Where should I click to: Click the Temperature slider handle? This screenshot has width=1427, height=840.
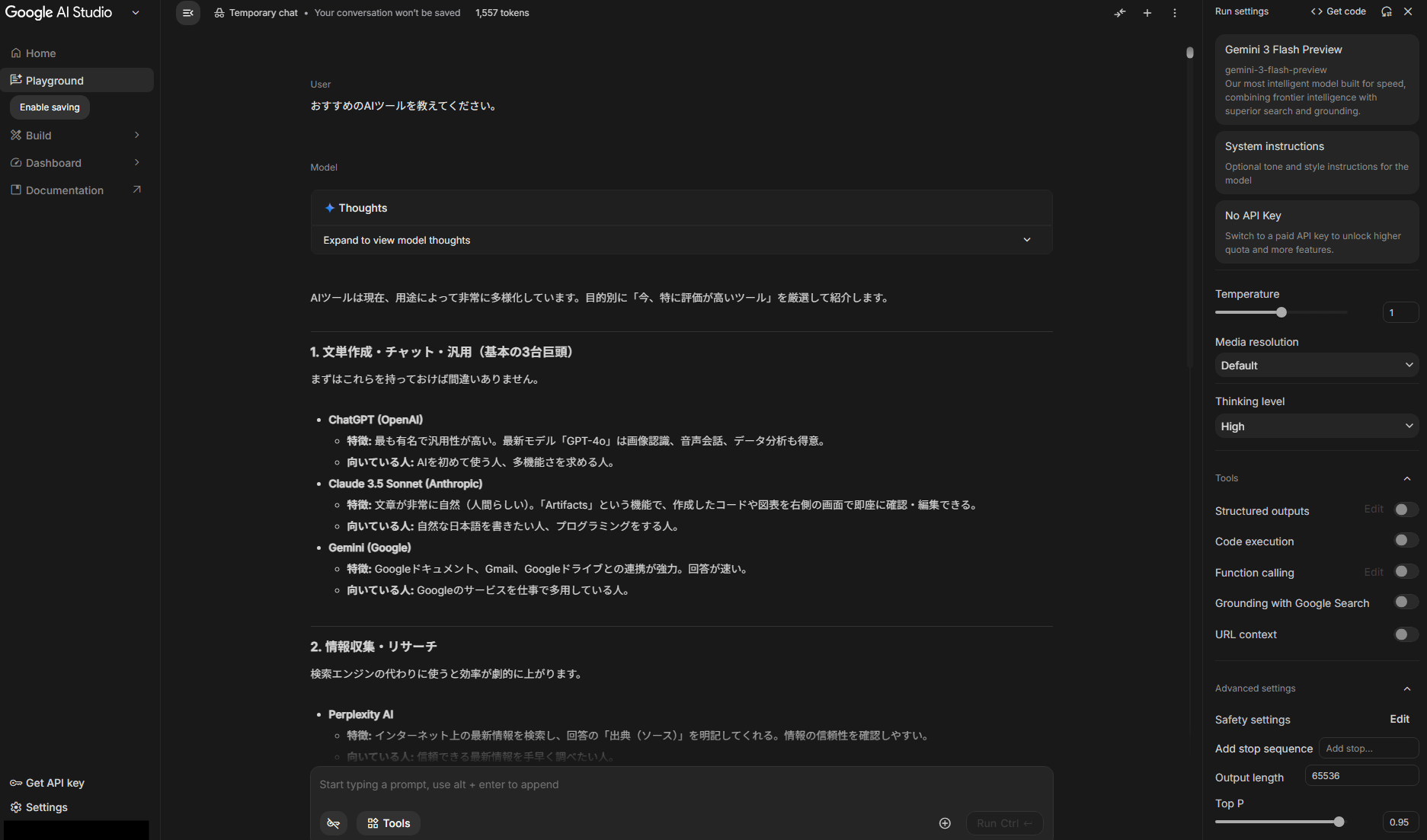pos(1281,312)
